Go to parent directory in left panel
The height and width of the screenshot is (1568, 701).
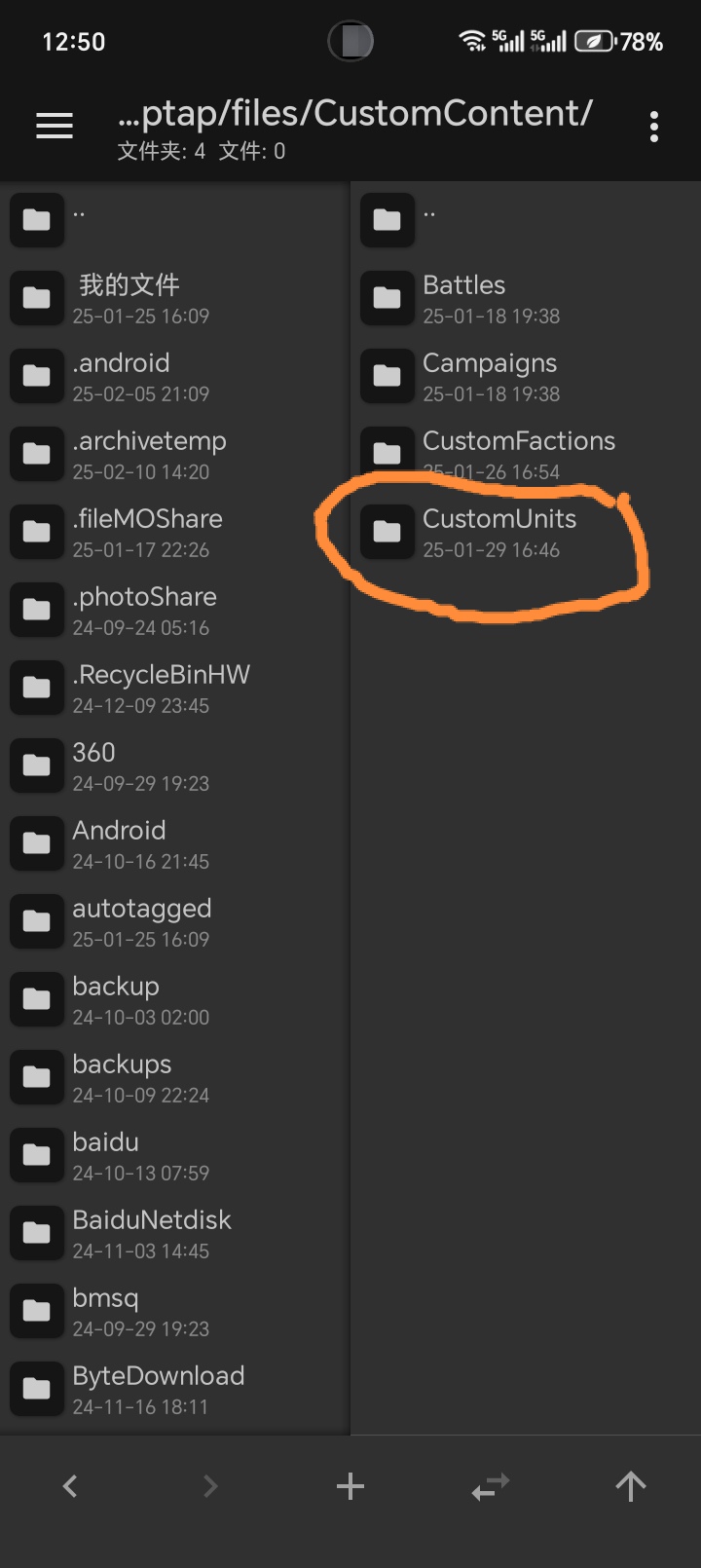tap(175, 220)
